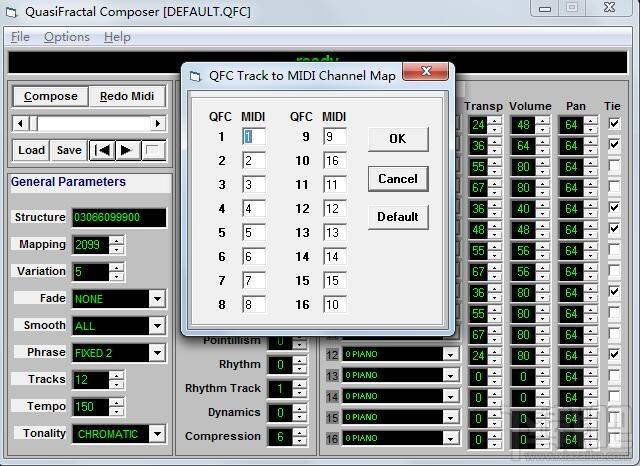This screenshot has height=466, width=640.
Task: Toggle the Tie checkbox in the ninth track row
Action: pyautogui.click(x=614, y=291)
